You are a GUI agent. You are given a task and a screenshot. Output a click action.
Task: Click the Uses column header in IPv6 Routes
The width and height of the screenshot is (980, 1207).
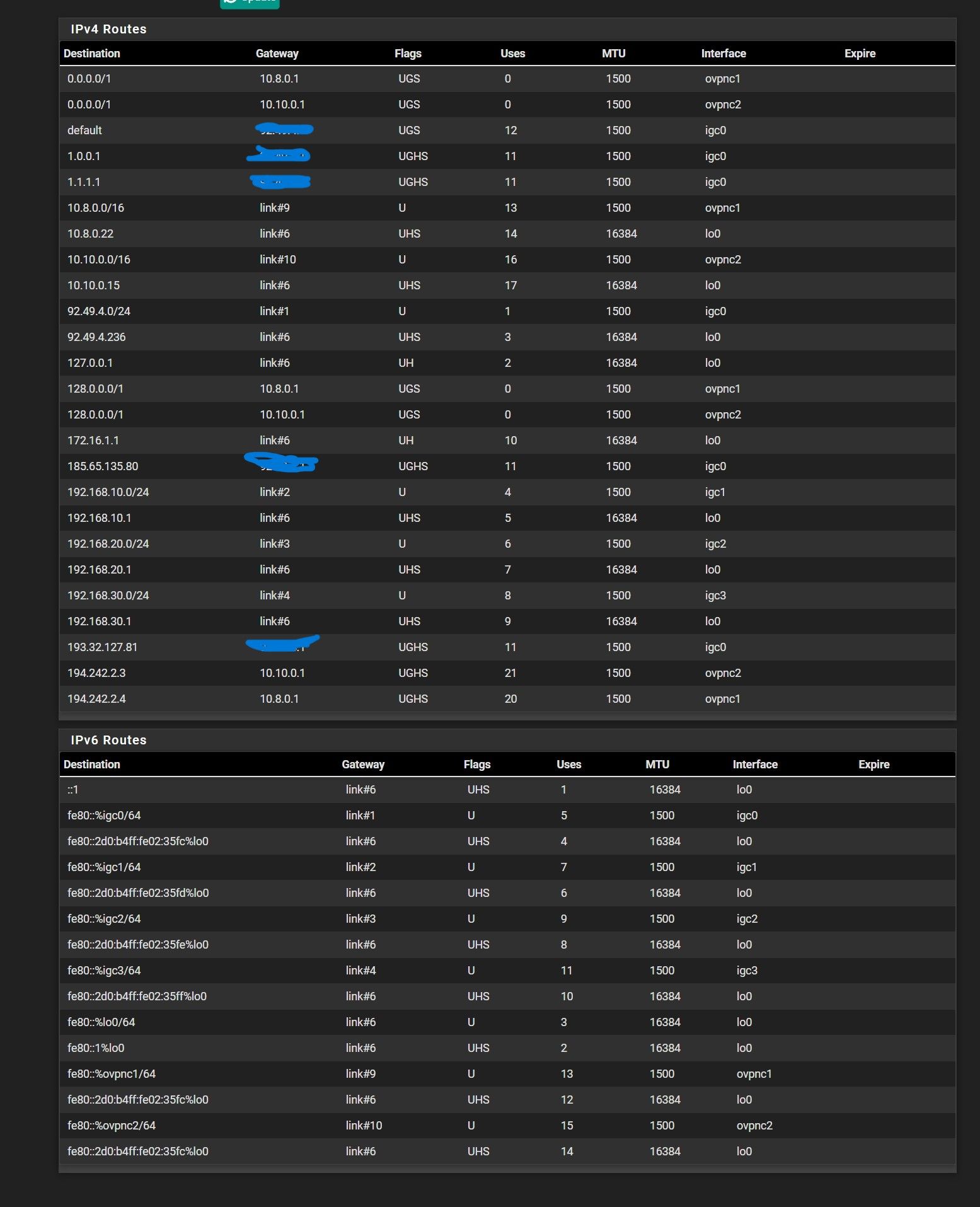tap(568, 765)
